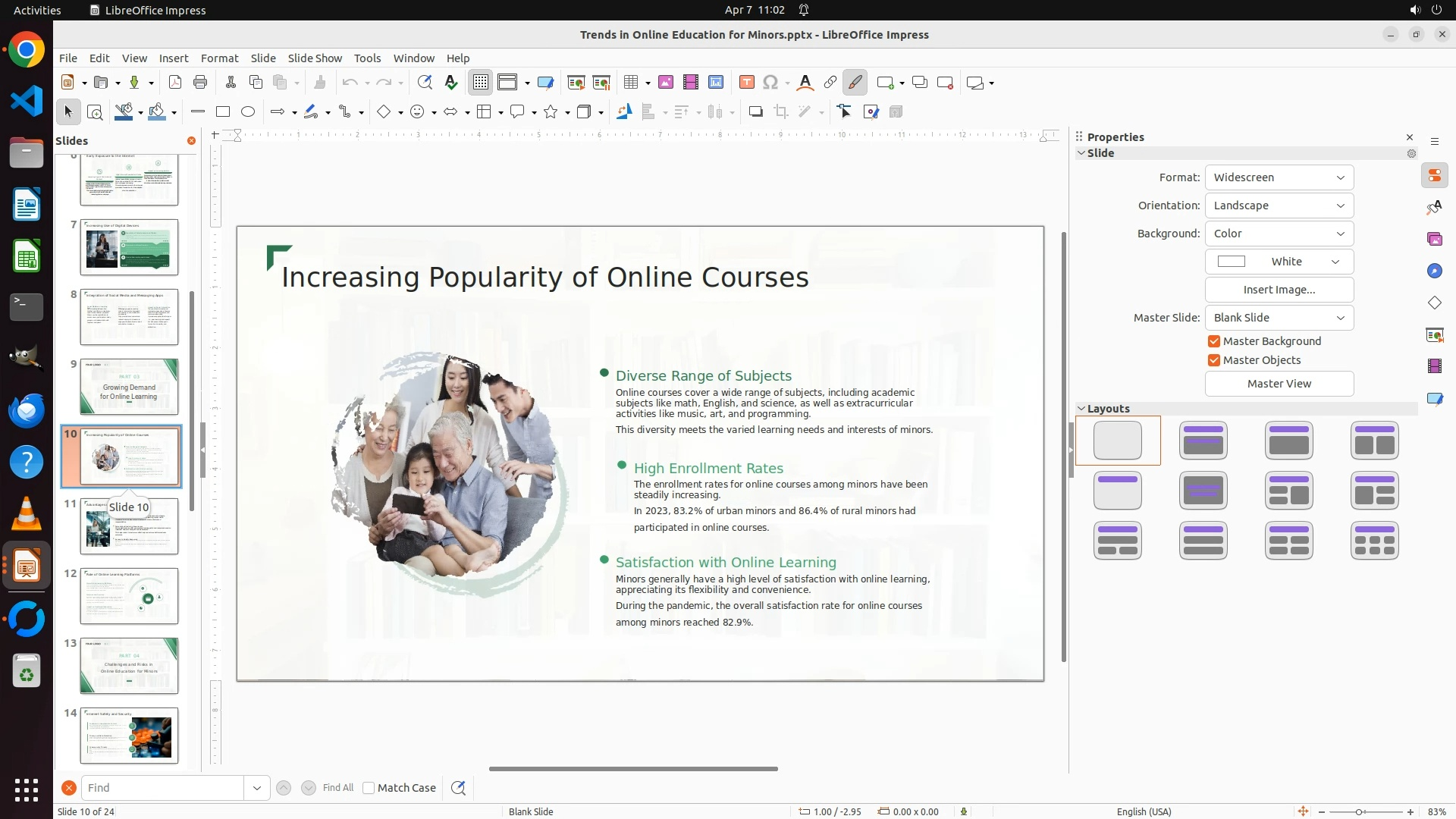Open the Format dropdown showing Widescreen

[1279, 177]
